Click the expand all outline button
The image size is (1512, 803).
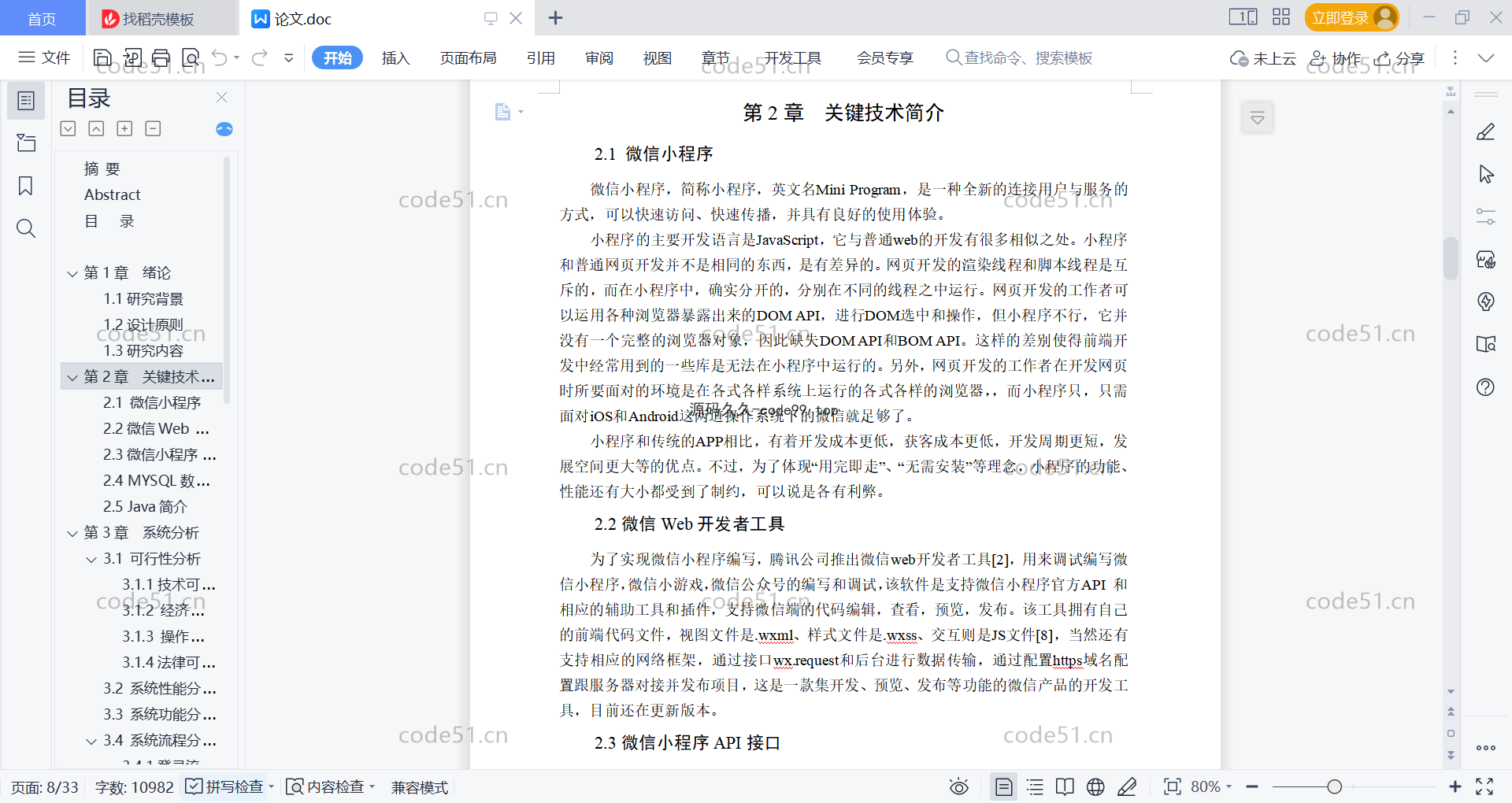(124, 128)
